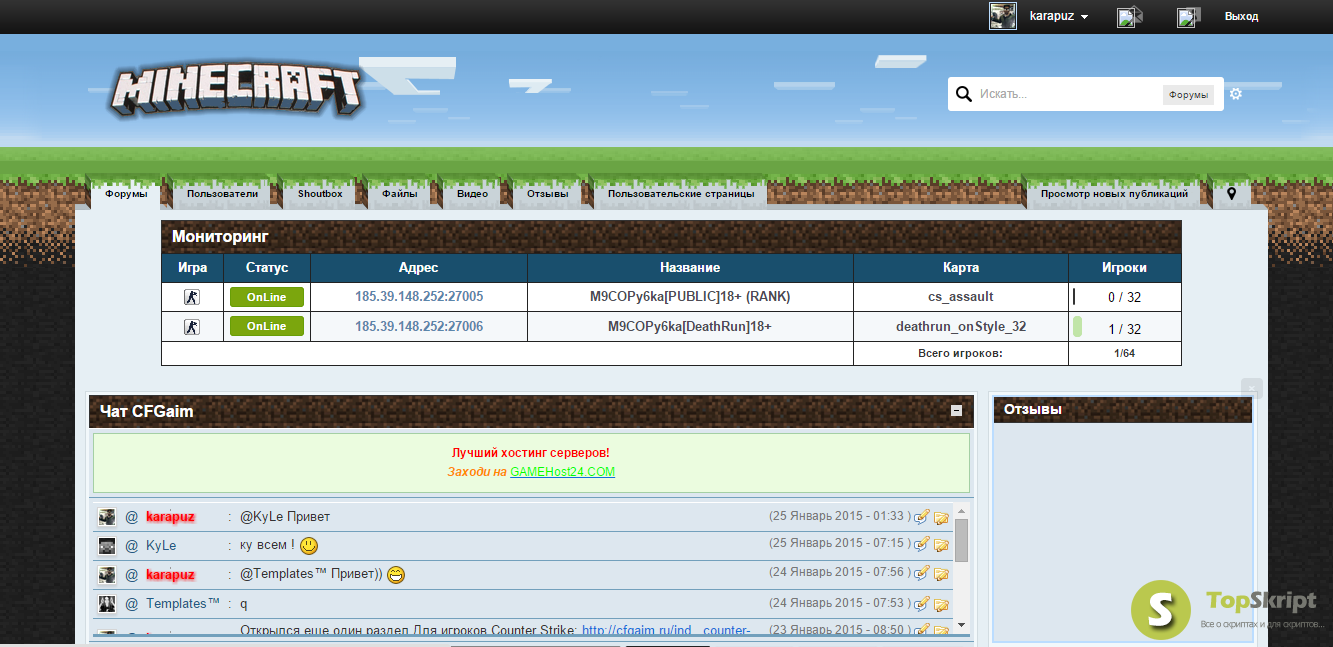
Task: Open the GAMEHost24.COM hosting link
Action: tap(562, 472)
